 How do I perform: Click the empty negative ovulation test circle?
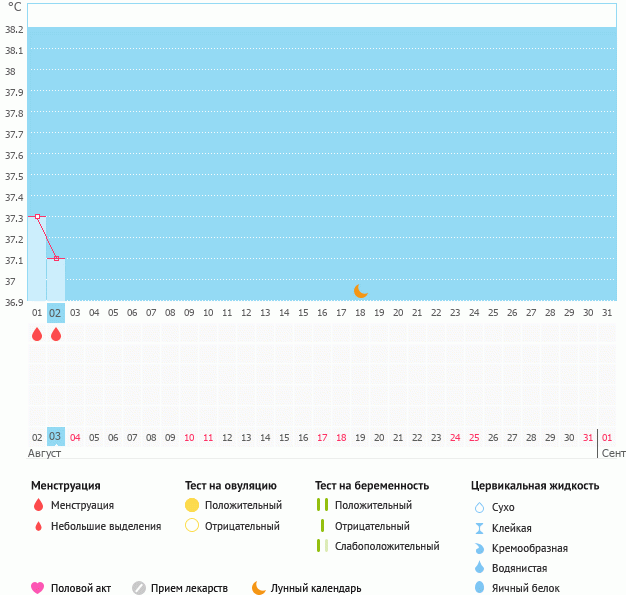(x=192, y=526)
